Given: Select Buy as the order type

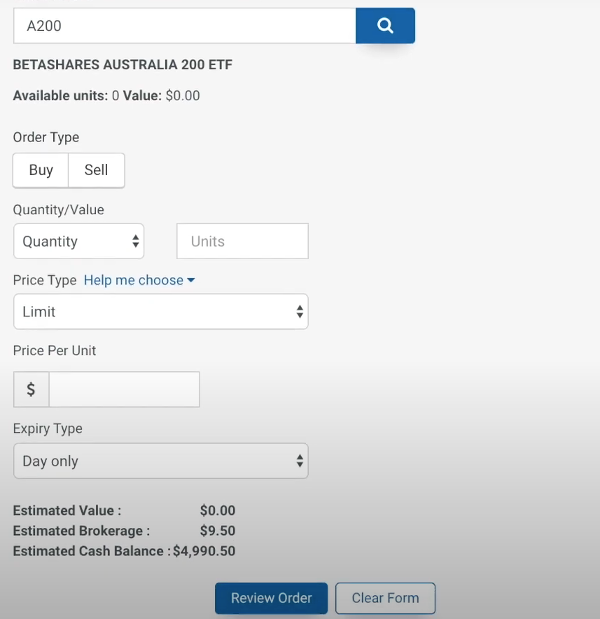Looking at the screenshot, I should pyautogui.click(x=41, y=170).
